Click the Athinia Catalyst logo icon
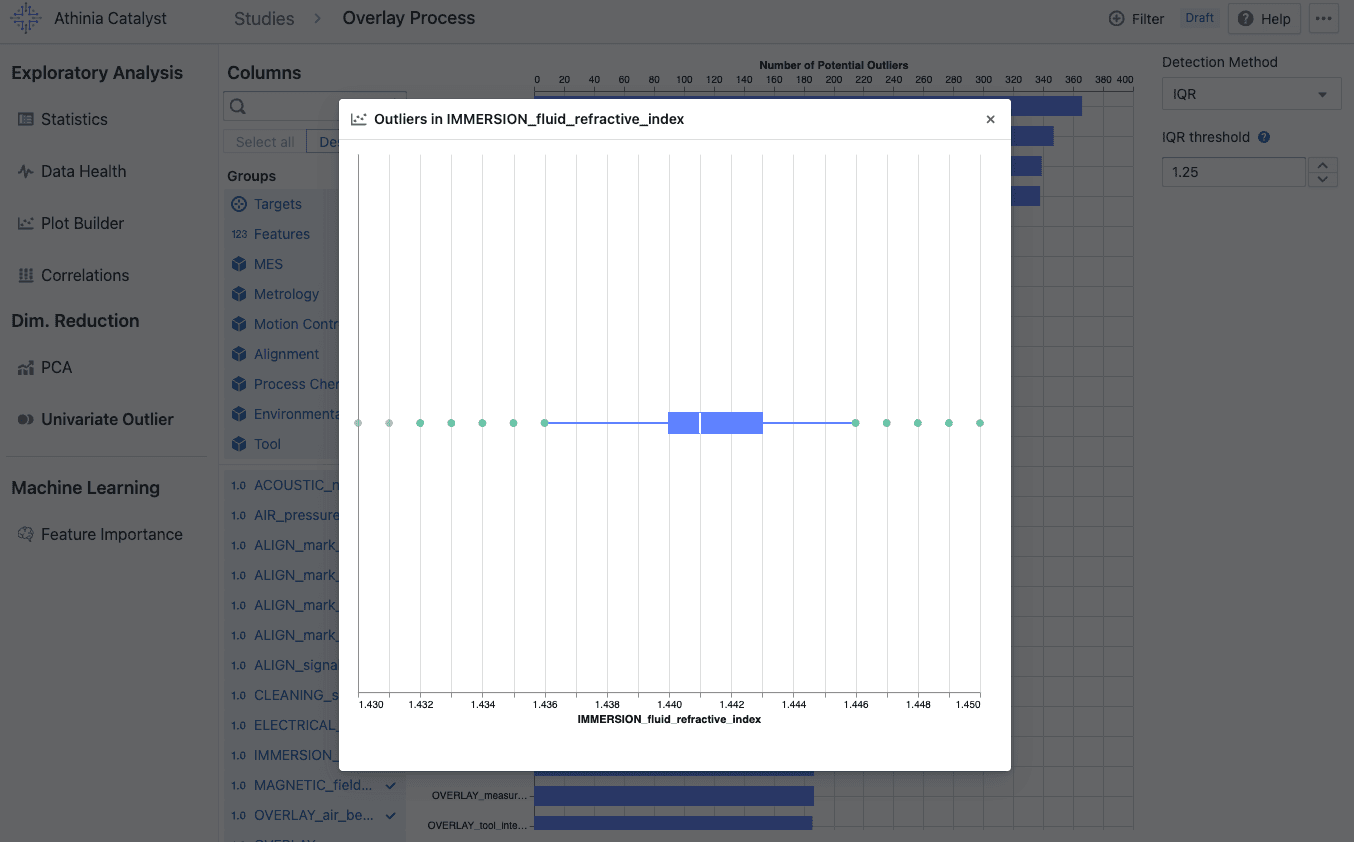 click(26, 18)
